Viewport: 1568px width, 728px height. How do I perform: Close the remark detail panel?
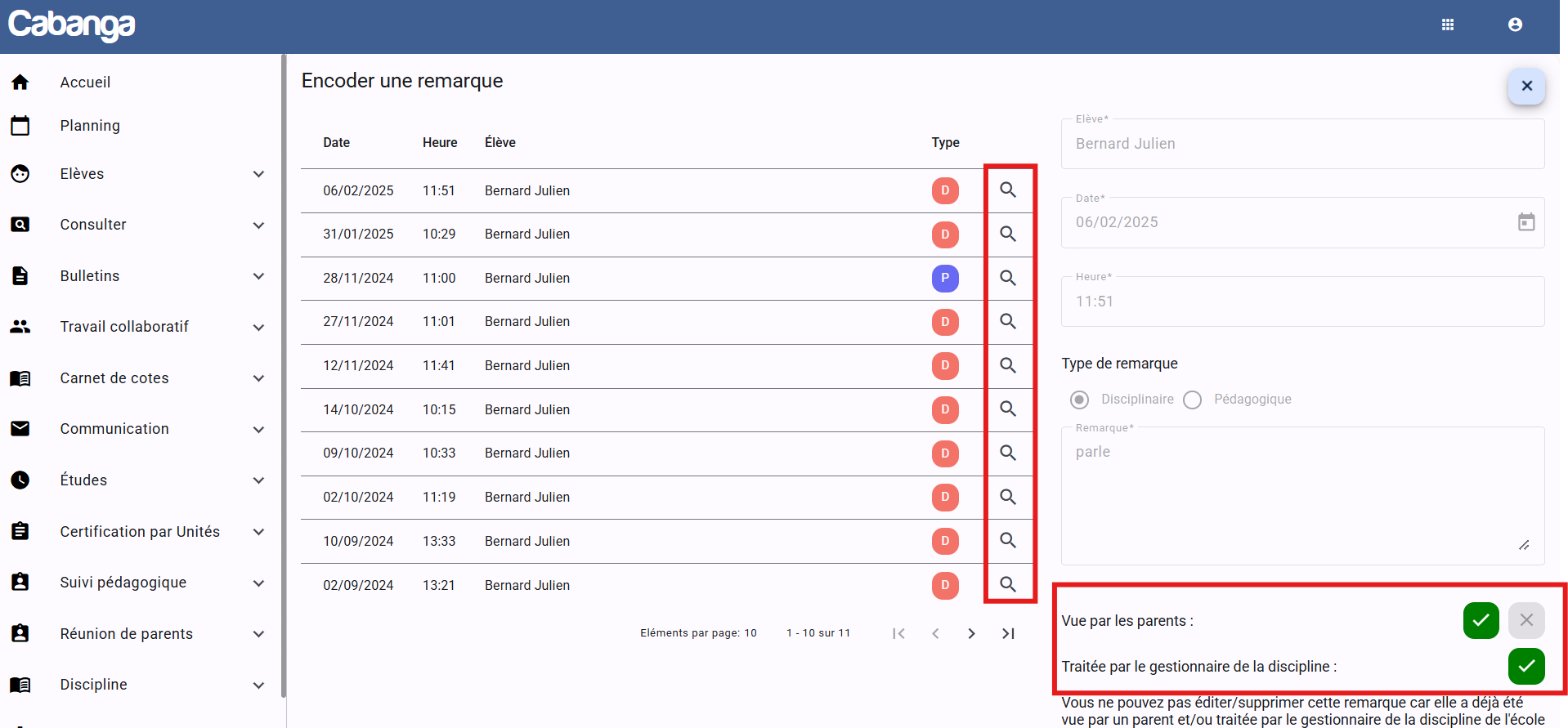pos(1525,86)
